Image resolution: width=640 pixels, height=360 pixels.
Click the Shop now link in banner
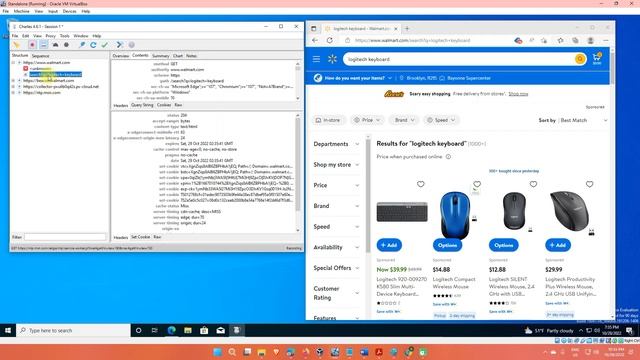click(518, 94)
